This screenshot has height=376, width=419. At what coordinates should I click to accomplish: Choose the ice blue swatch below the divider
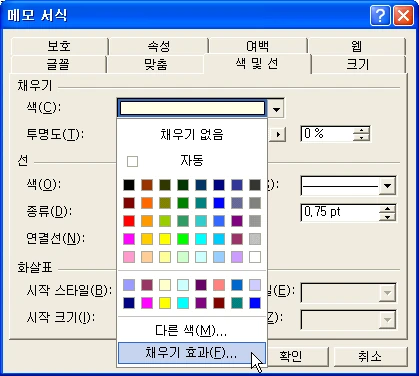coord(255,285)
